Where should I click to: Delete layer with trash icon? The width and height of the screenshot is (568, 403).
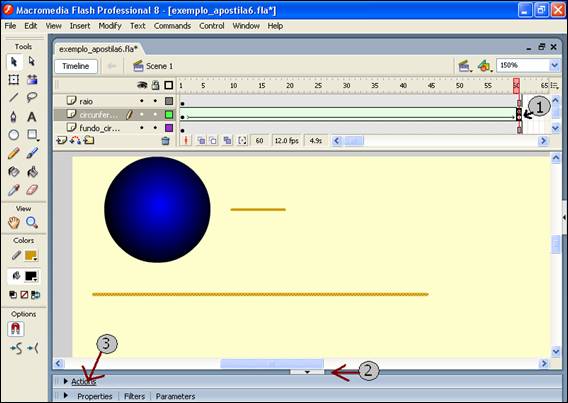point(166,140)
